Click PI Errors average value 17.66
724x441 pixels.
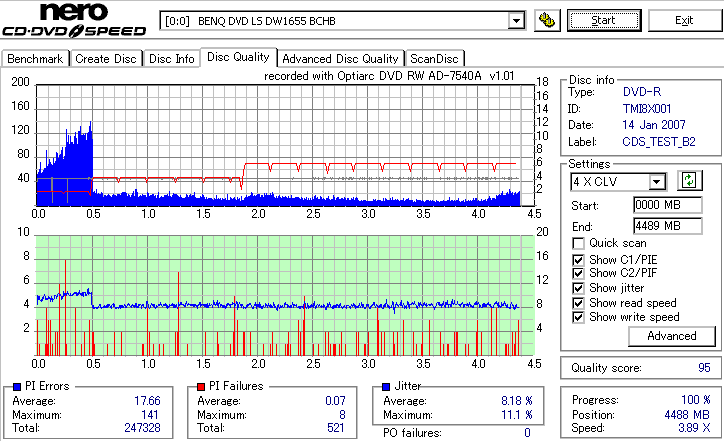point(147,401)
